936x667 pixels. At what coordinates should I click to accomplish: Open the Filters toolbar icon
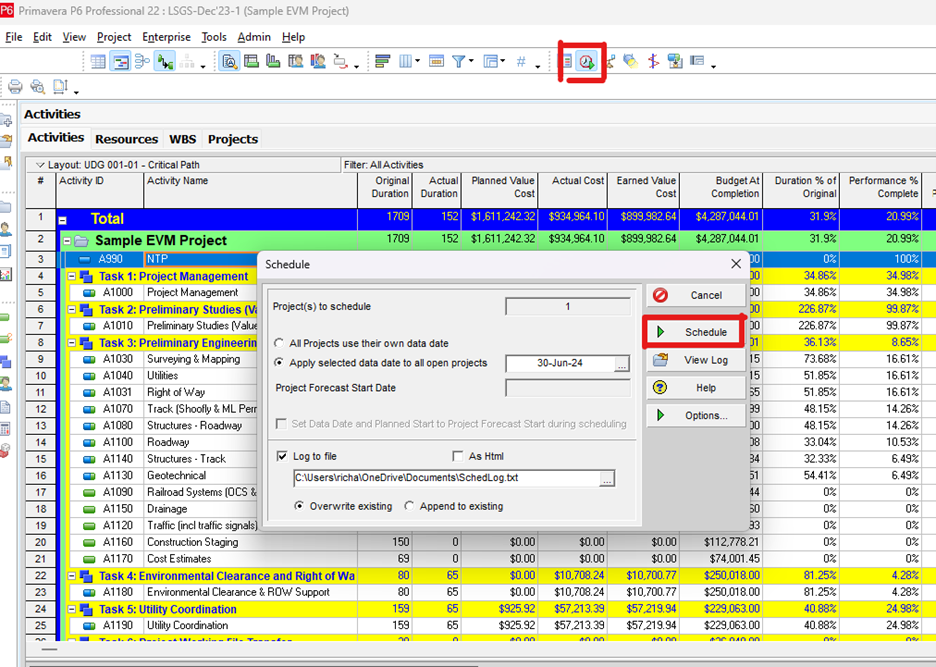point(458,61)
